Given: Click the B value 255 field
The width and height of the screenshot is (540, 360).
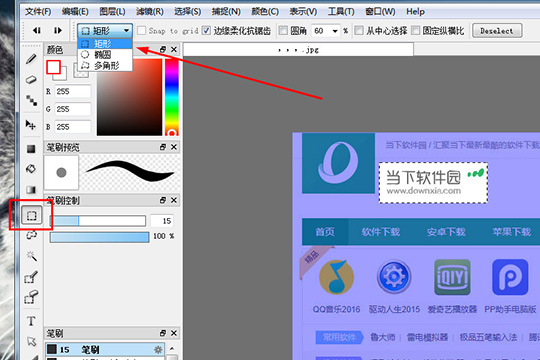Looking at the screenshot, I should 73,127.
